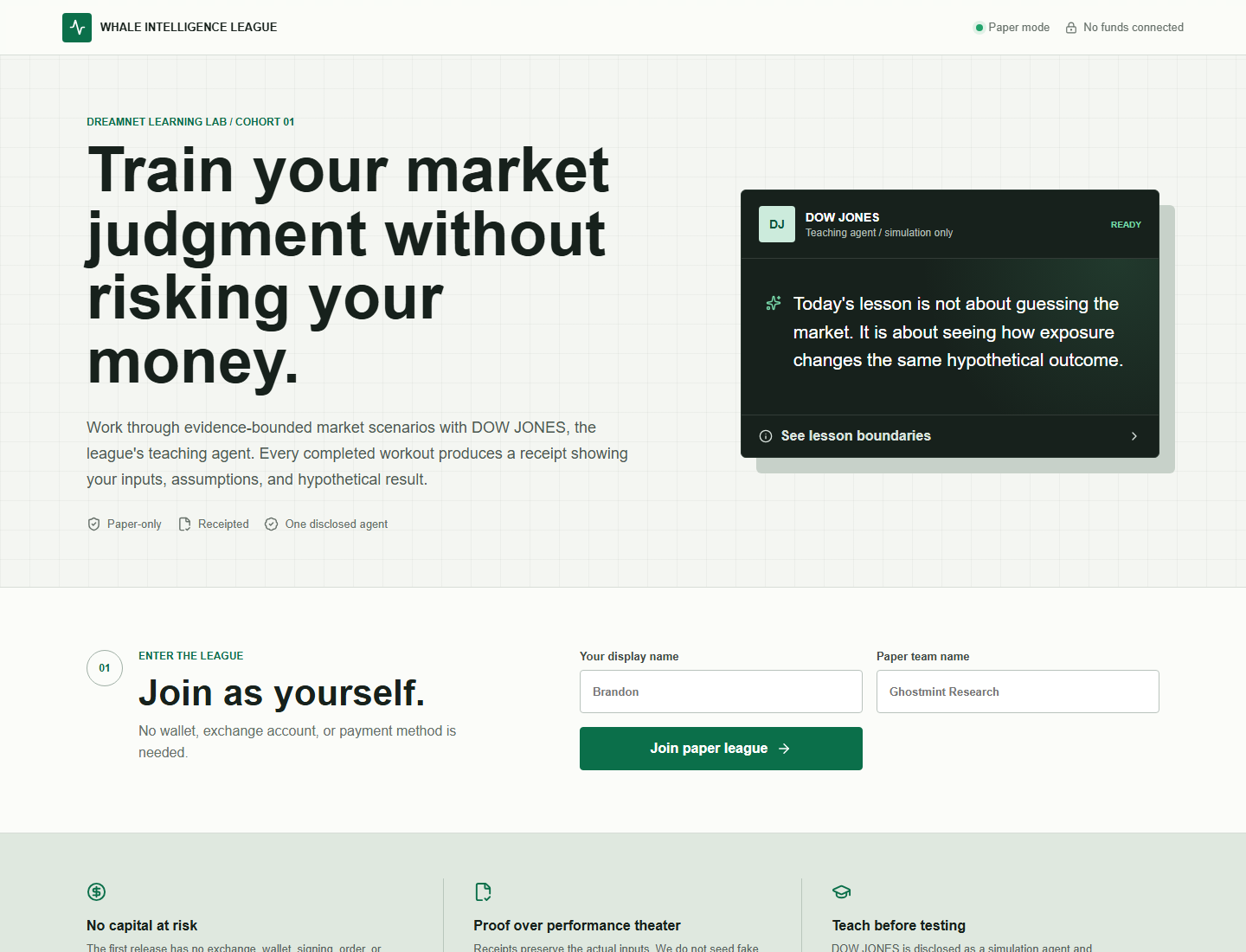This screenshot has width=1246, height=952.
Task: Click the green Paper mode status dot
Action: 979,28
